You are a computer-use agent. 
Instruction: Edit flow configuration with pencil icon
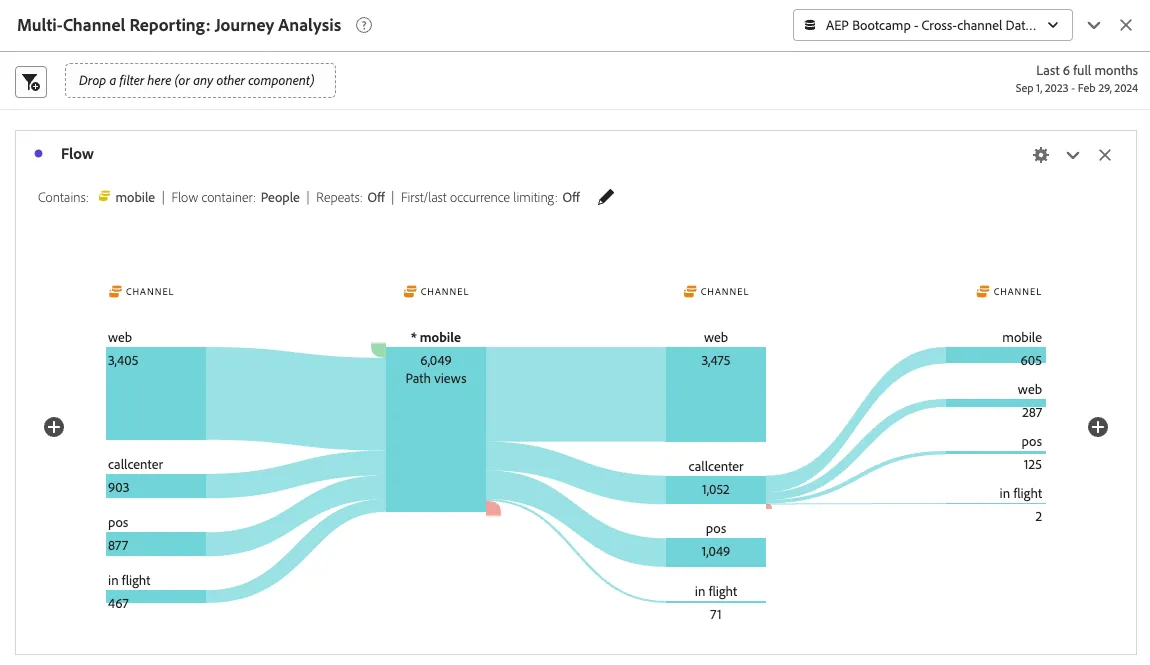pyautogui.click(x=606, y=197)
